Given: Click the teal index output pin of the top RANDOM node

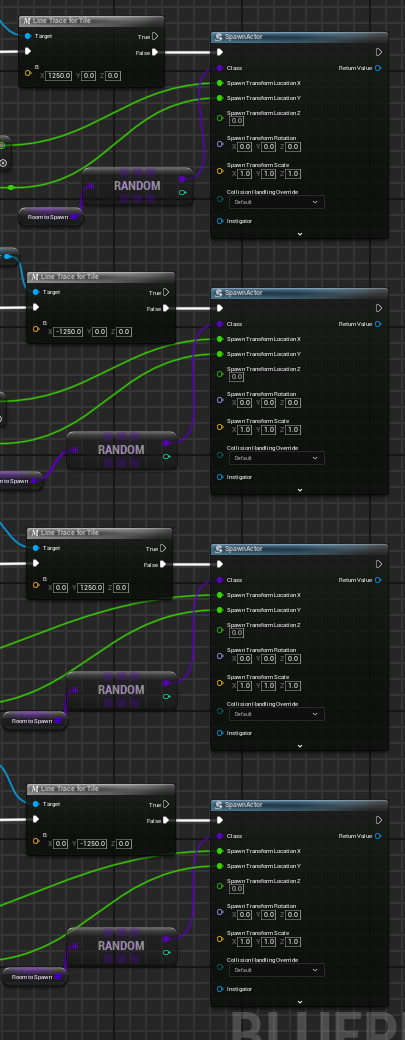Looking at the screenshot, I should [182, 193].
